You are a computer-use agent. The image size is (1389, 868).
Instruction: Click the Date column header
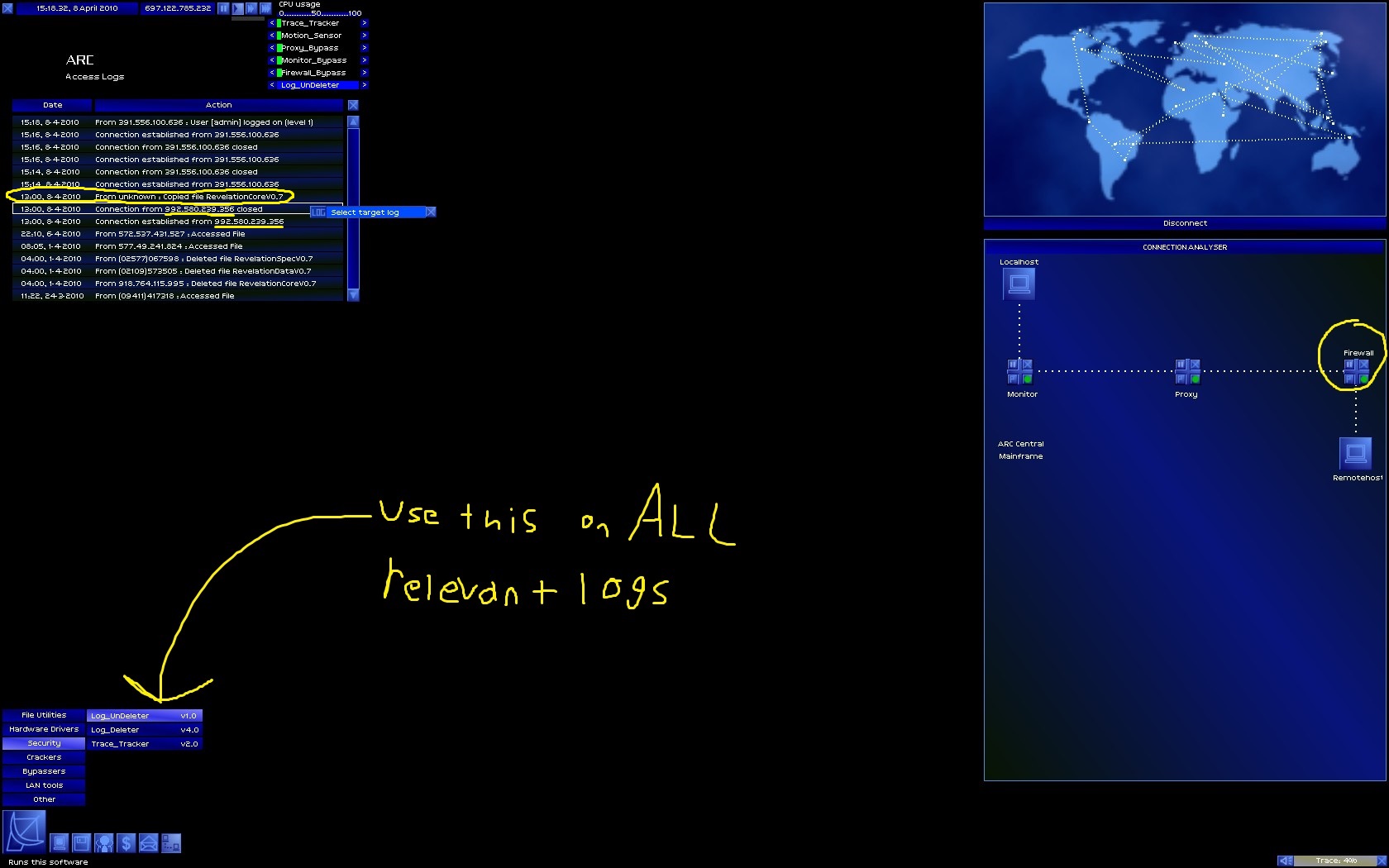(52, 105)
